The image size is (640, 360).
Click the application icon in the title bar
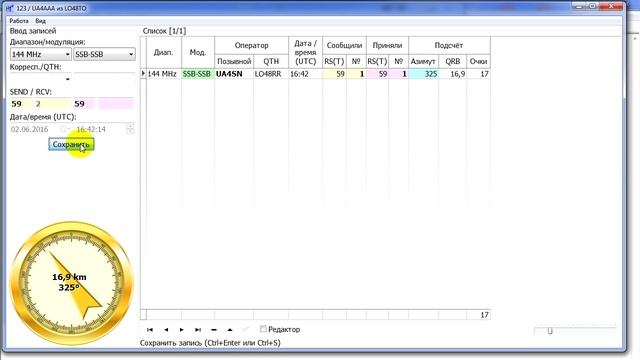(x=10, y=8)
